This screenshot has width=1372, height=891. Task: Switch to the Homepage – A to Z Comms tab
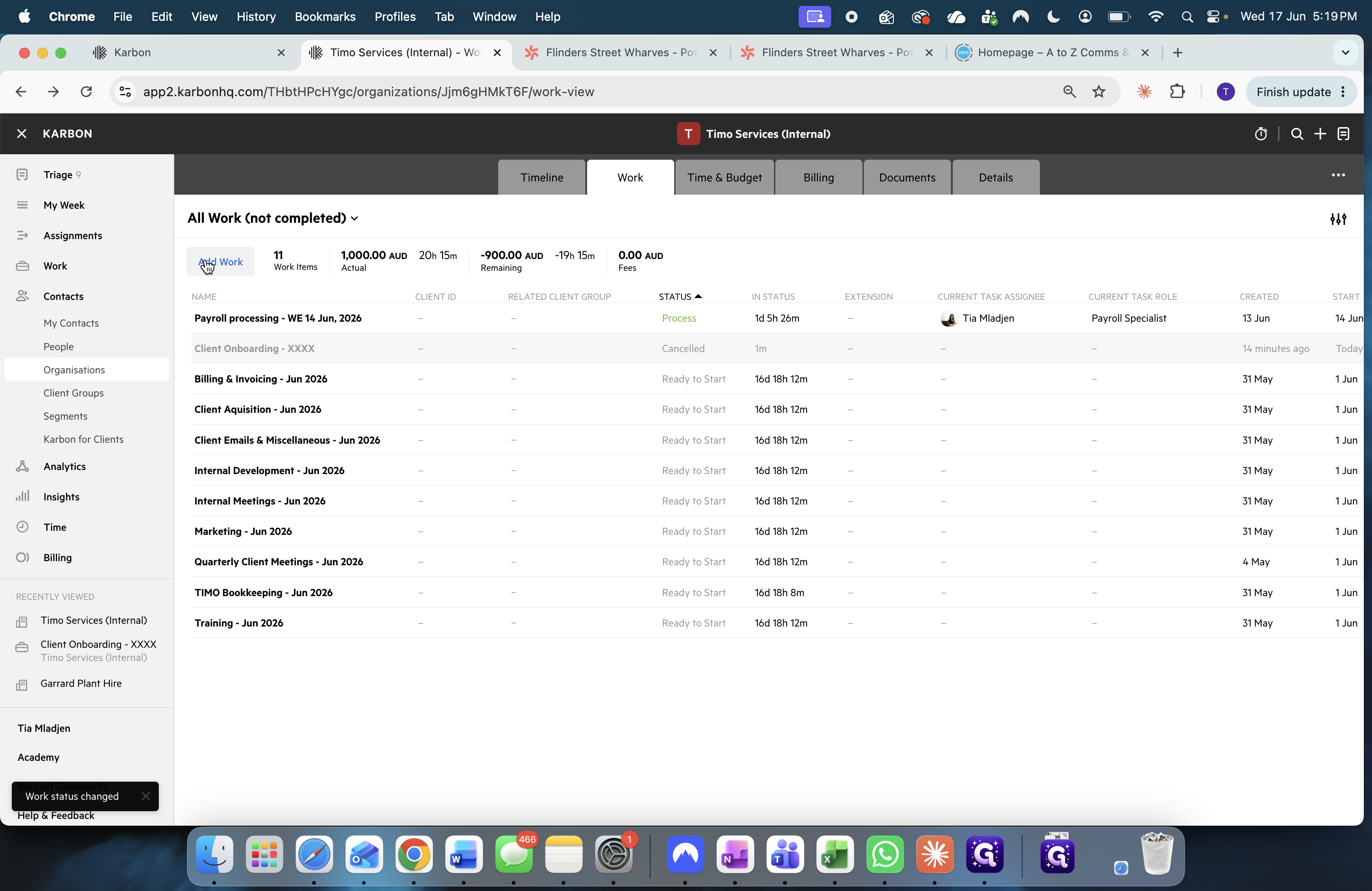1052,53
